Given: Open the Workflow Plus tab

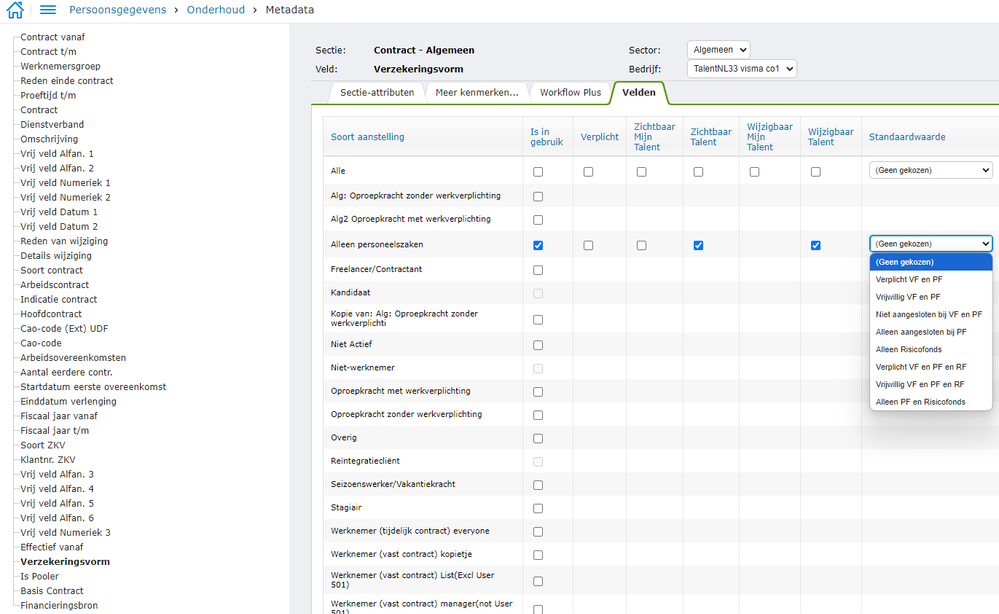Looking at the screenshot, I should click(570, 92).
